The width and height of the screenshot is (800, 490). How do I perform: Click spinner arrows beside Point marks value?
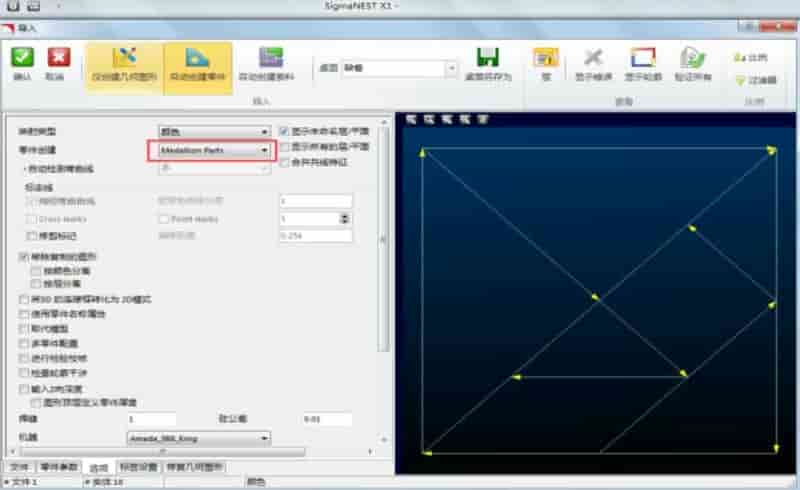coord(345,219)
